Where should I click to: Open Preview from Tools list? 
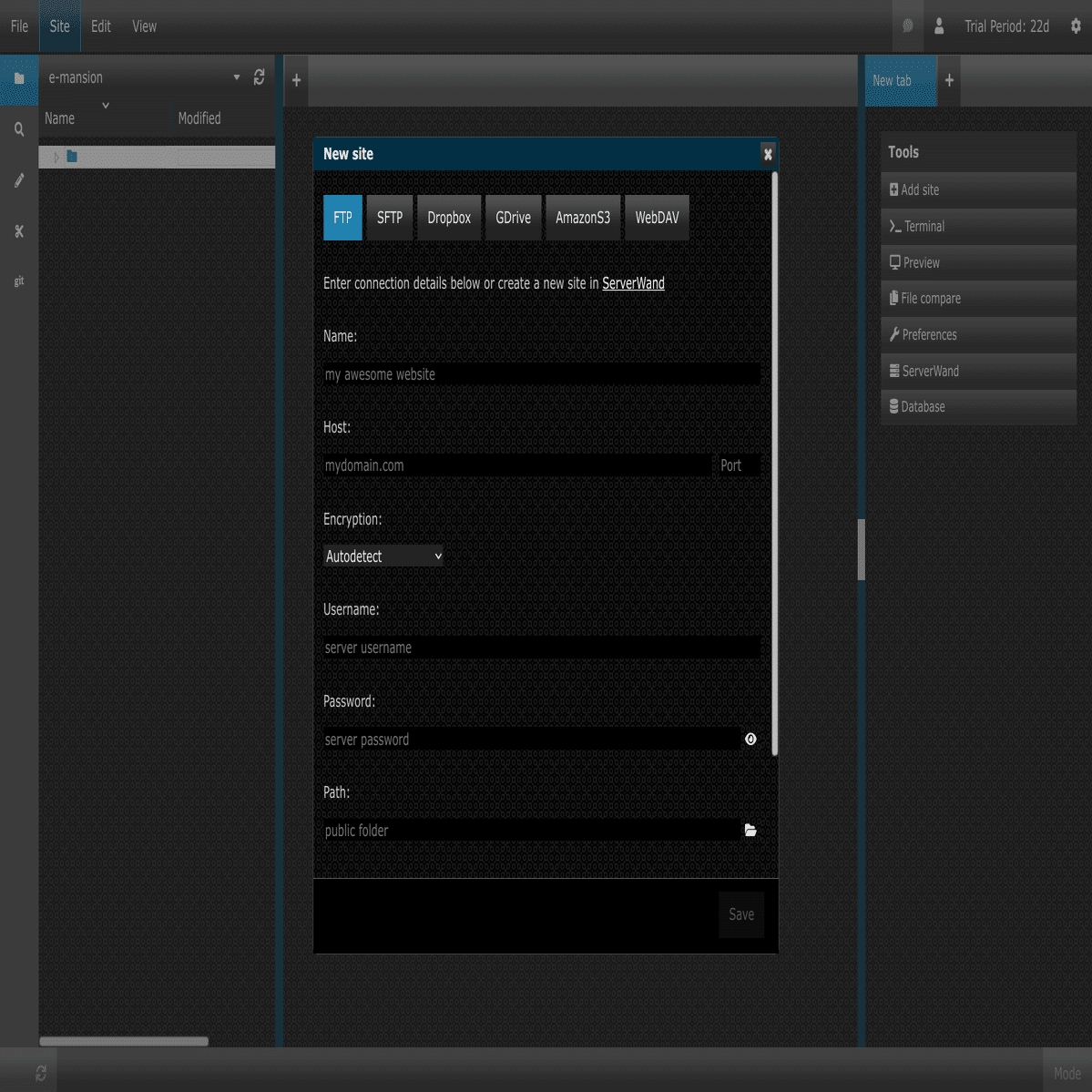[x=978, y=262]
